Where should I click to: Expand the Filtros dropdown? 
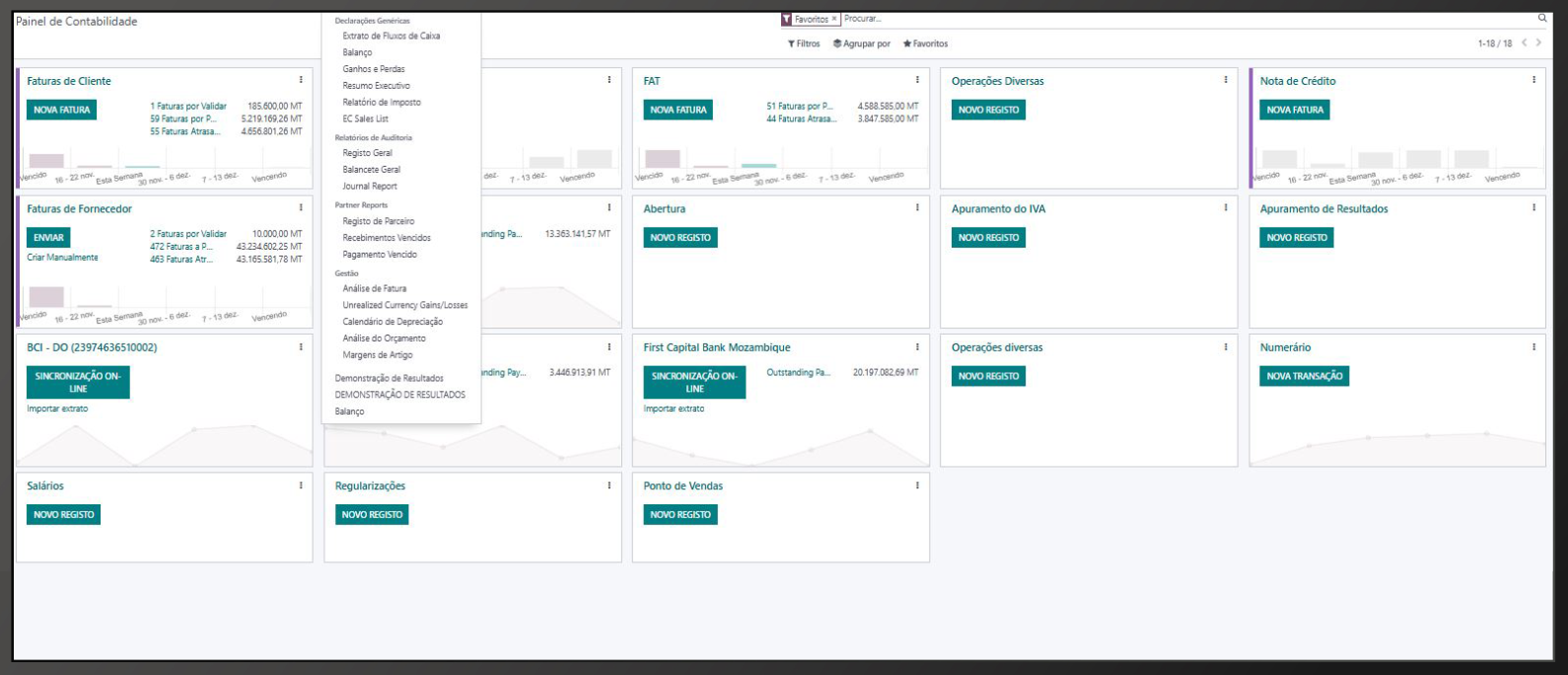804,43
